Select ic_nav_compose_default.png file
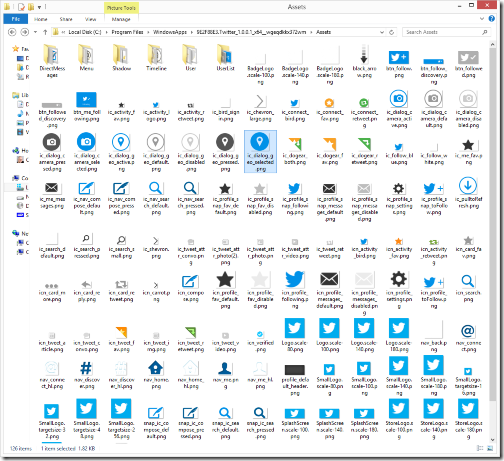 tap(87, 198)
